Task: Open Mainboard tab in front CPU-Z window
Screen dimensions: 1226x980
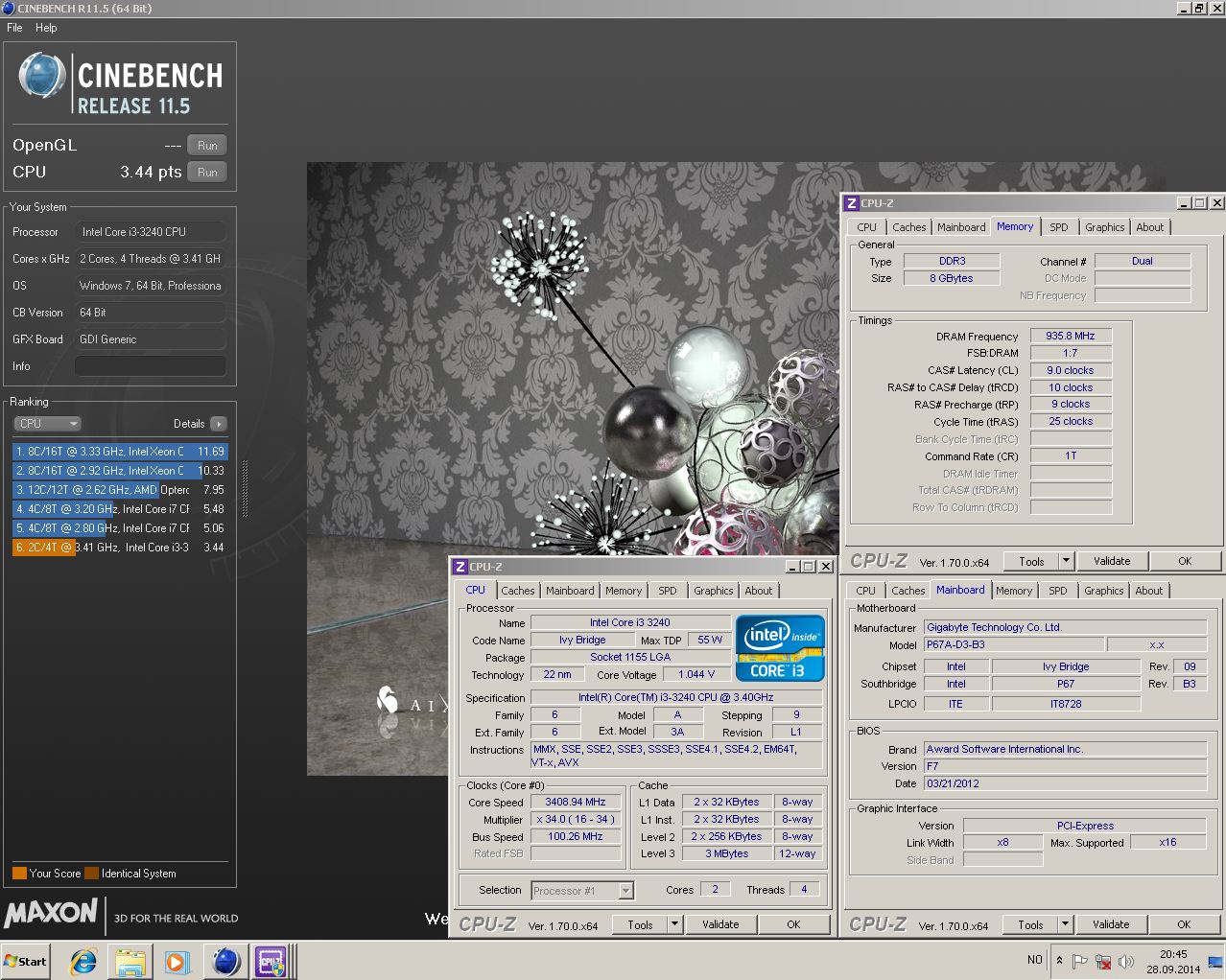Action: point(570,591)
